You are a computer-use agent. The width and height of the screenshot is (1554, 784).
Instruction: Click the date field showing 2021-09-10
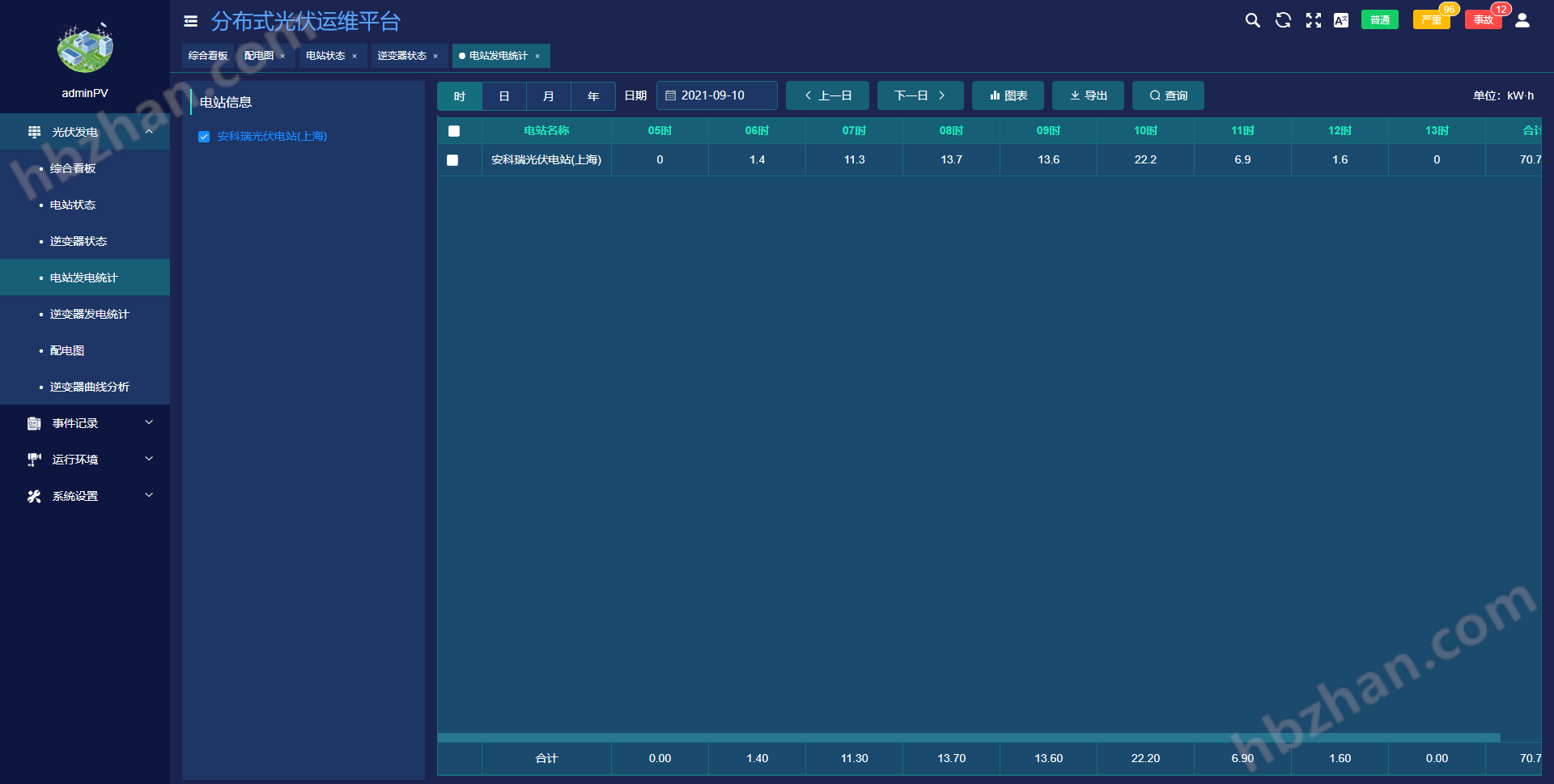pos(716,95)
